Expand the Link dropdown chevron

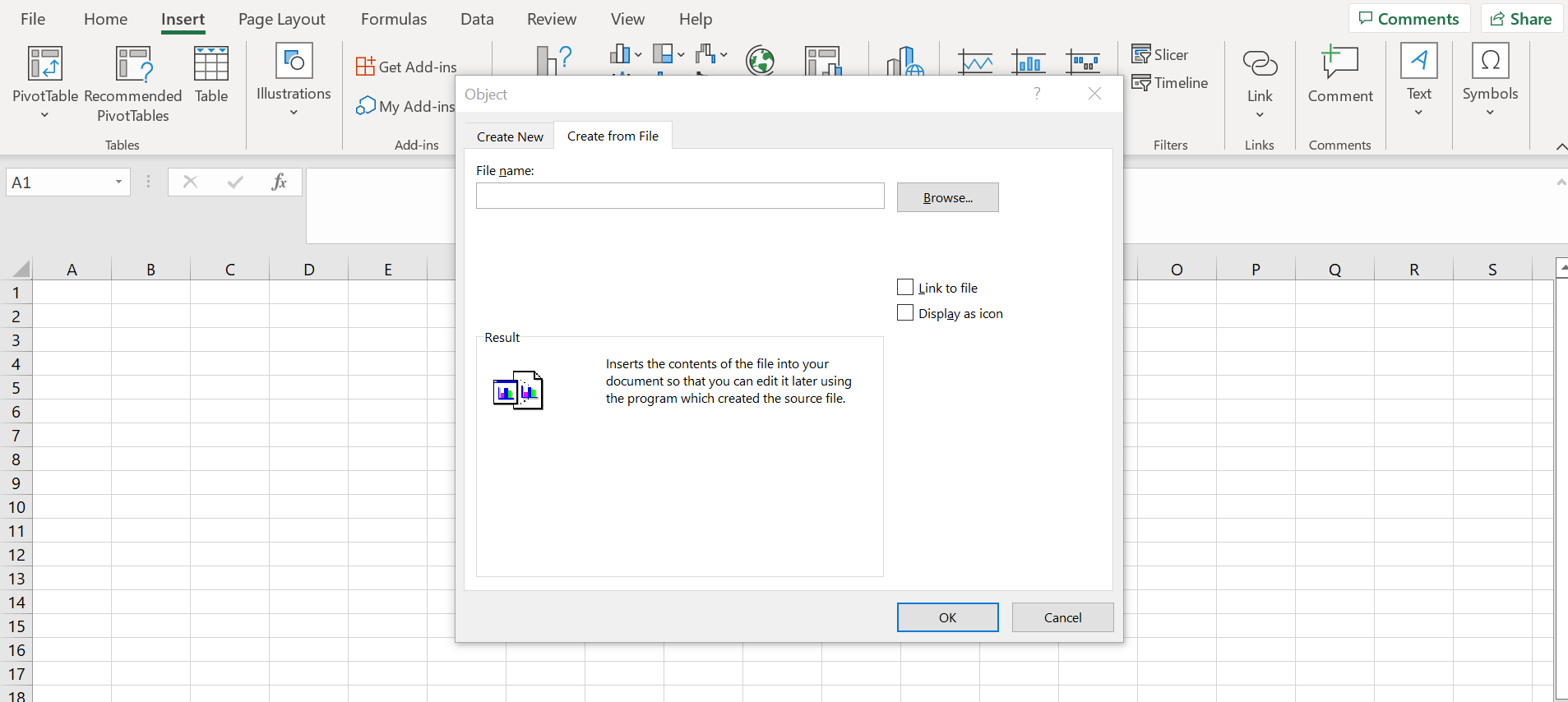tap(1260, 115)
